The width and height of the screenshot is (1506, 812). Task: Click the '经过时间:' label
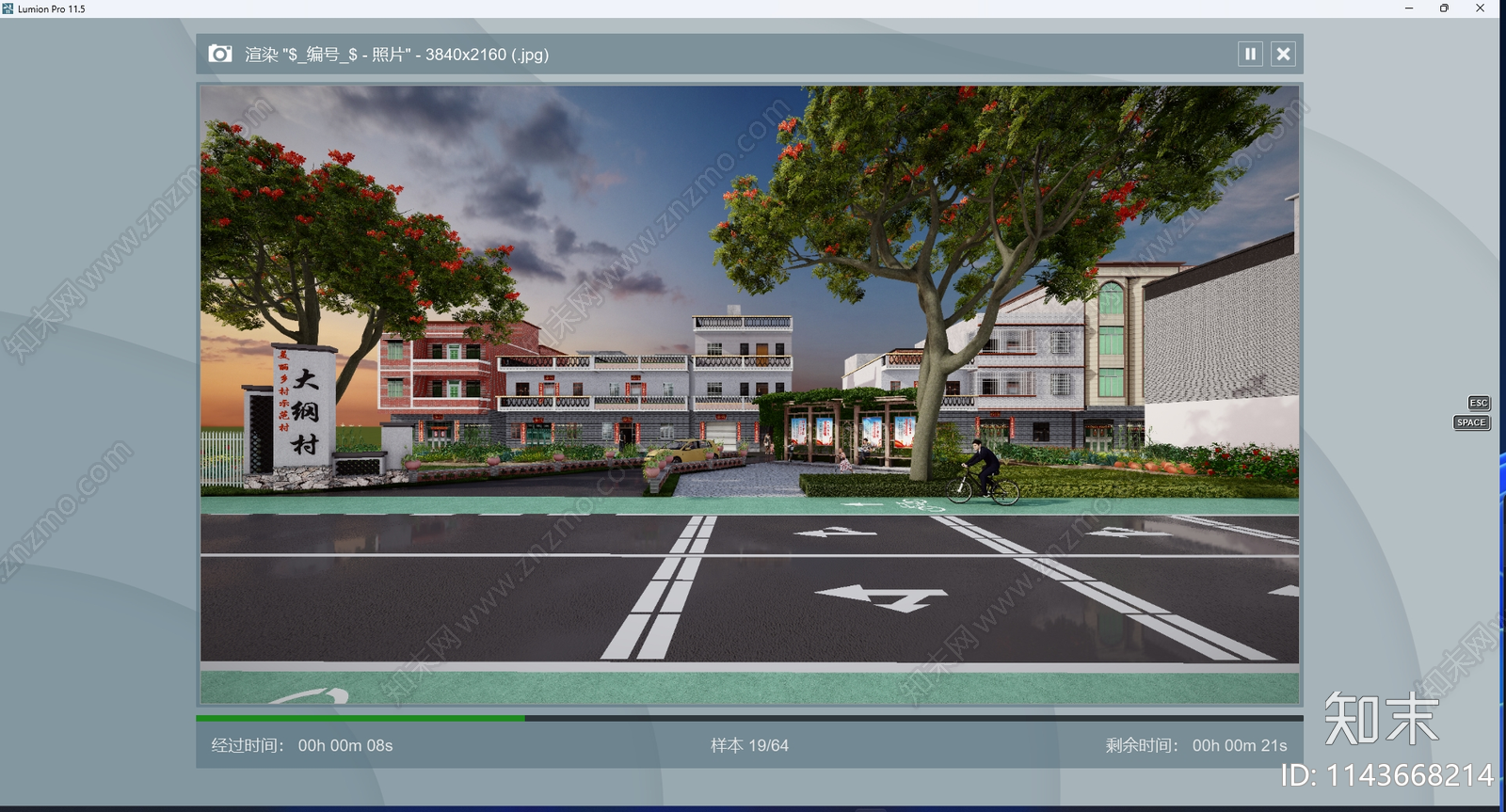(248, 745)
